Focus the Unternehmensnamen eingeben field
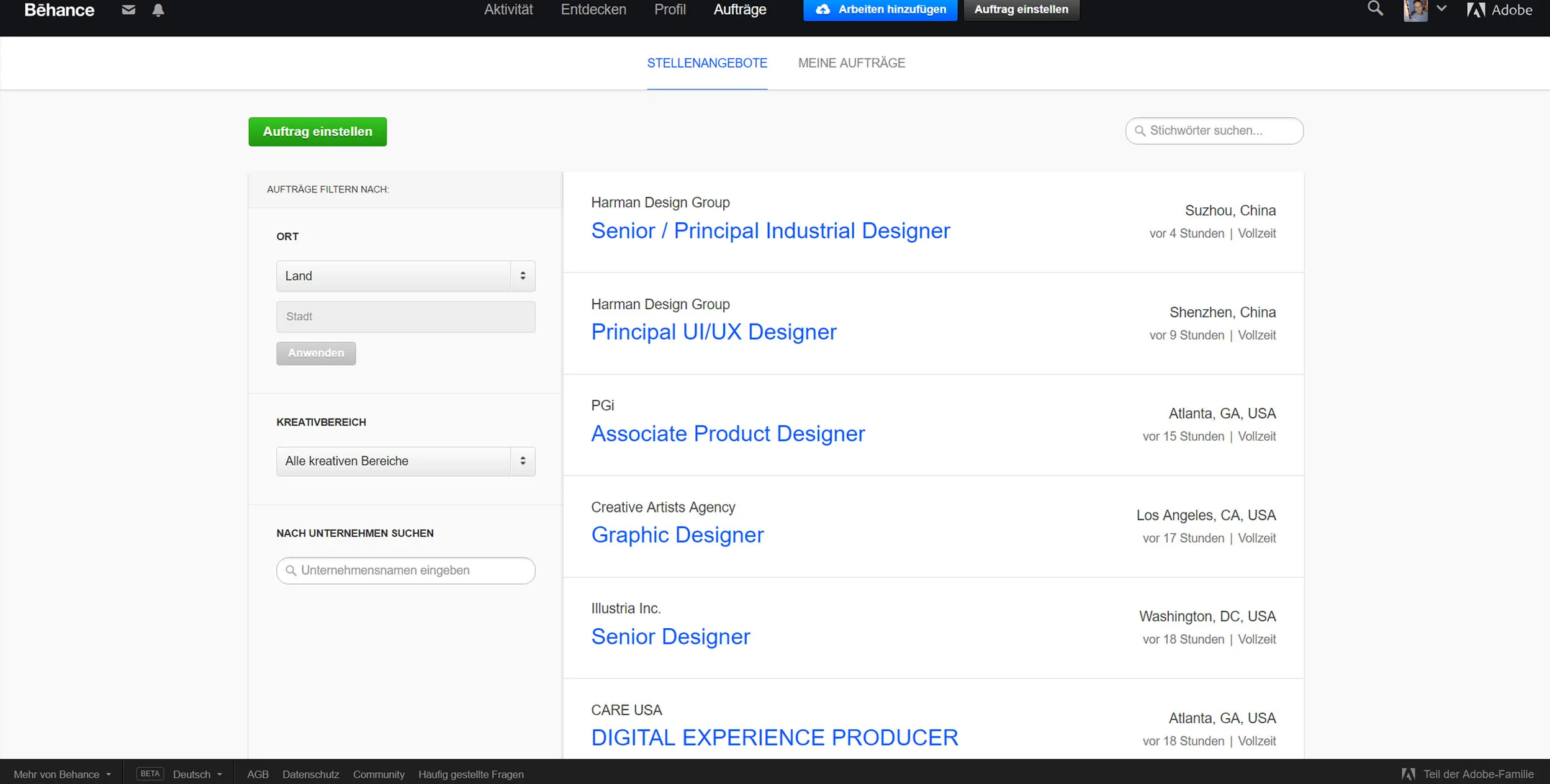1550x784 pixels. (x=405, y=570)
